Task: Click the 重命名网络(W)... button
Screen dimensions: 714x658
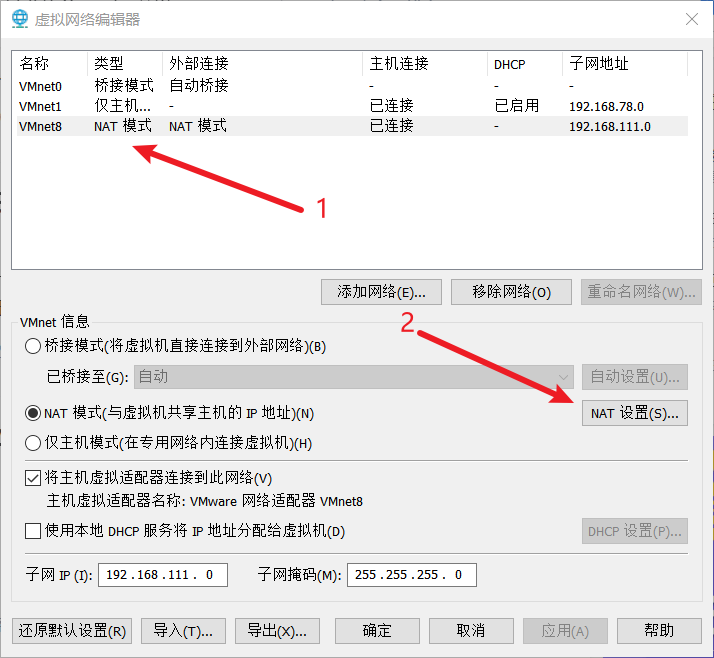Action: (x=641, y=292)
